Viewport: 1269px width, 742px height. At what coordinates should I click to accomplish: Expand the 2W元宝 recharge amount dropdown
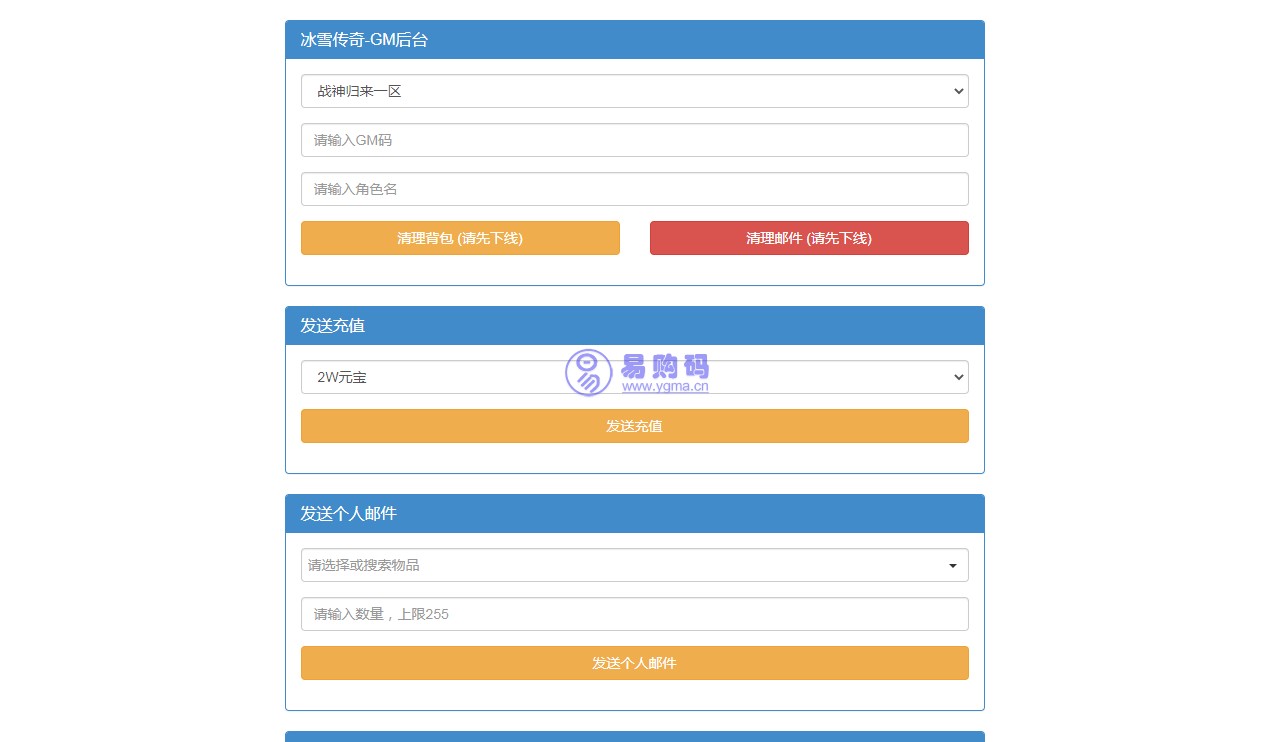pyautogui.click(x=634, y=377)
